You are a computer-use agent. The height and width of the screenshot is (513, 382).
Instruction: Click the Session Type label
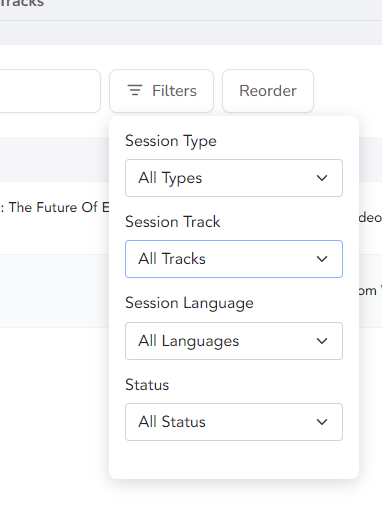click(171, 141)
